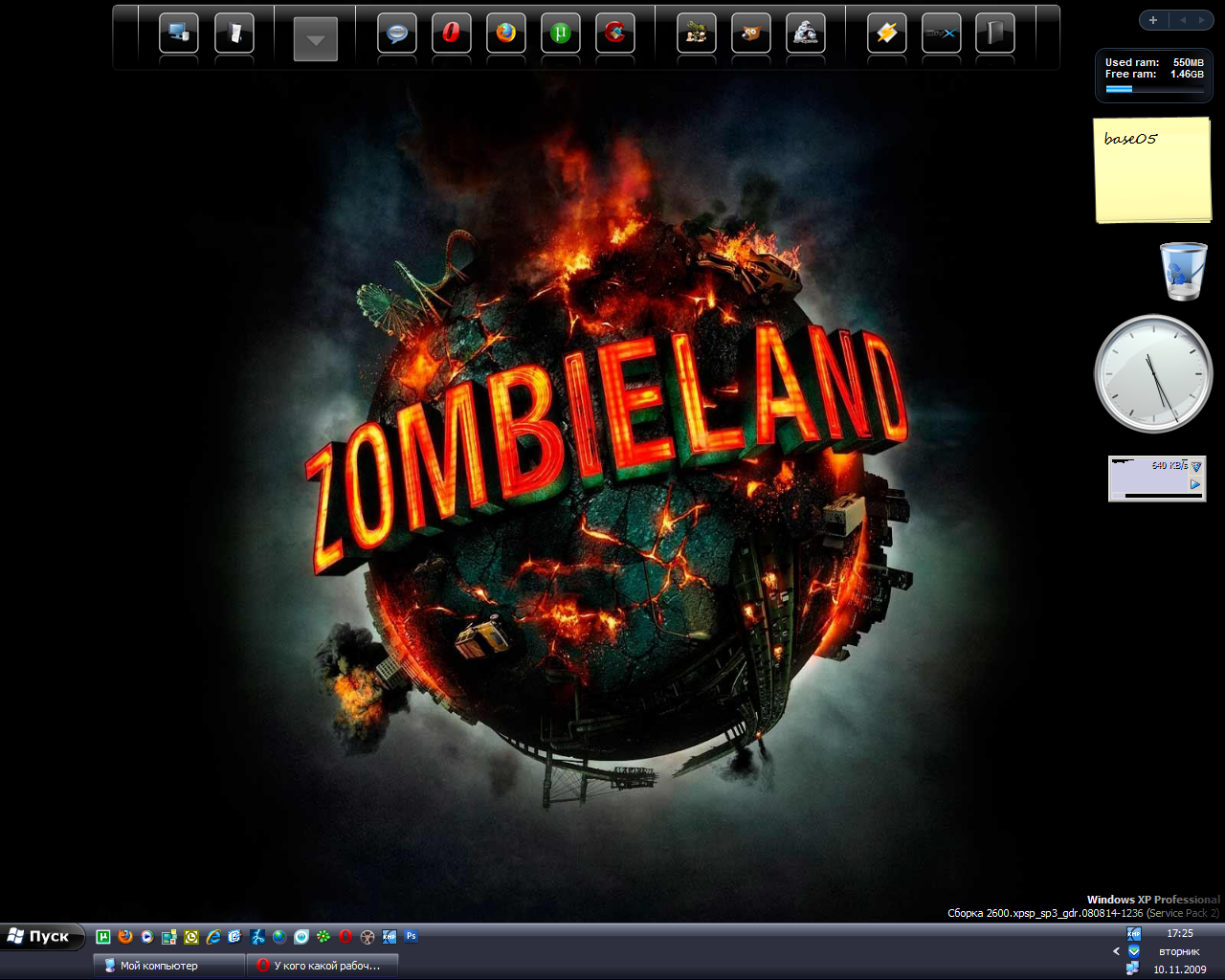Open Internet Explorer in quick launch
The image size is (1225, 980).
pyautogui.click(x=213, y=937)
